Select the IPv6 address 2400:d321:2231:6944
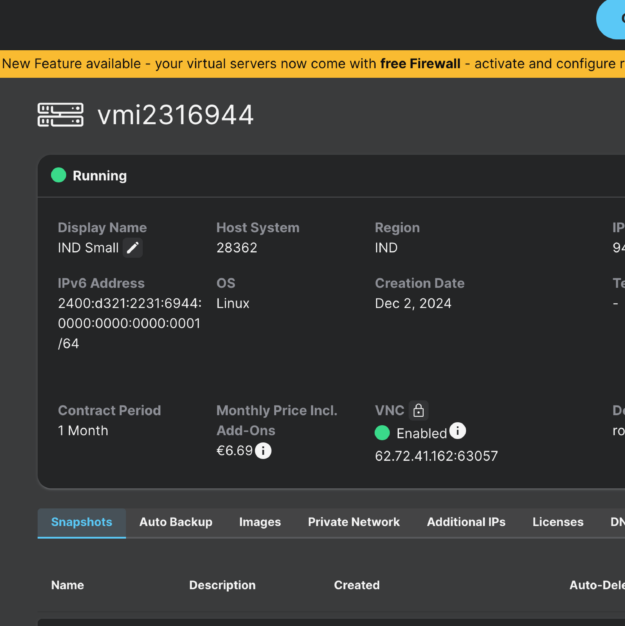This screenshot has height=626, width=625. pos(130,323)
